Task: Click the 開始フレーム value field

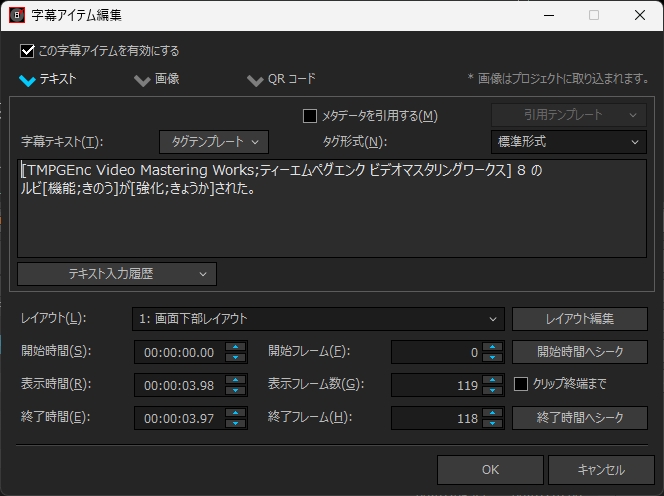Action: coord(437,352)
